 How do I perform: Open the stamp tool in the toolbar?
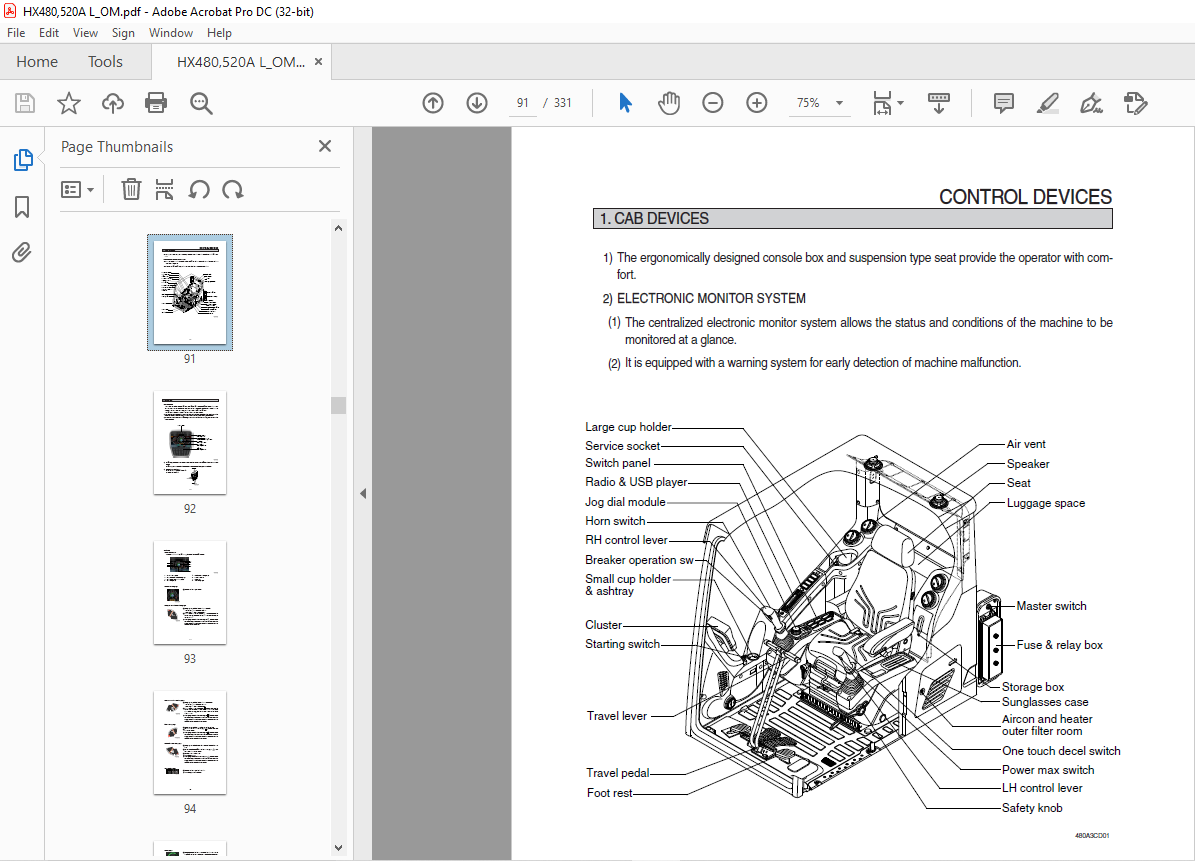pos(1136,103)
